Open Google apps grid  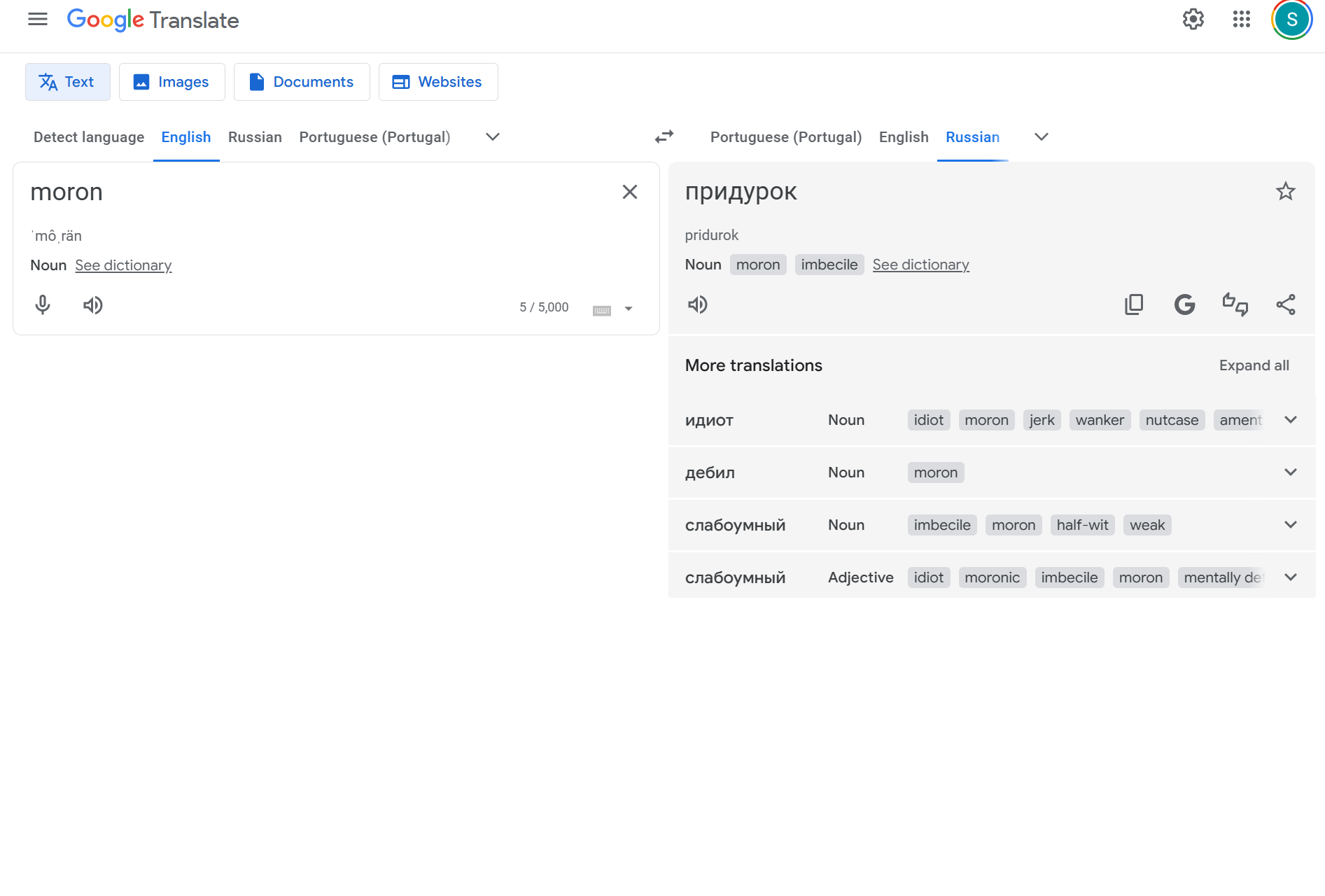click(x=1241, y=20)
